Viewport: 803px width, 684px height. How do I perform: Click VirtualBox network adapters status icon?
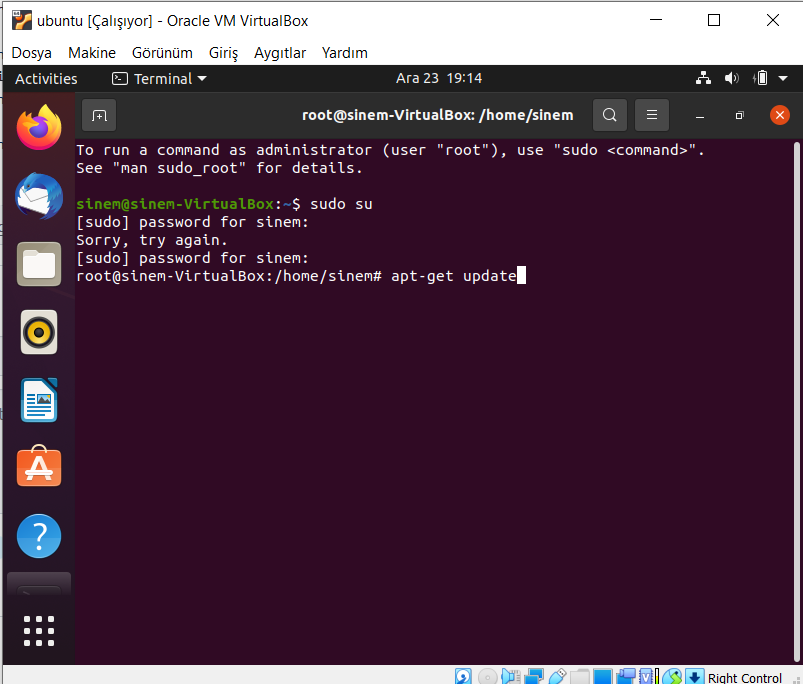(534, 676)
